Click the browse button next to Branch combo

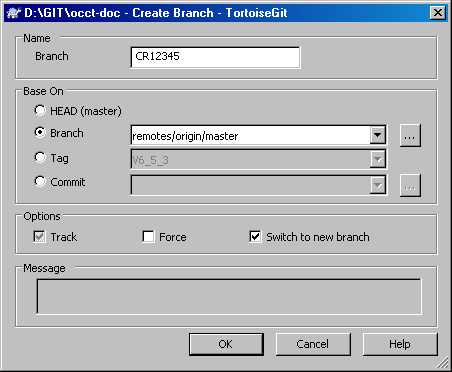coord(410,136)
